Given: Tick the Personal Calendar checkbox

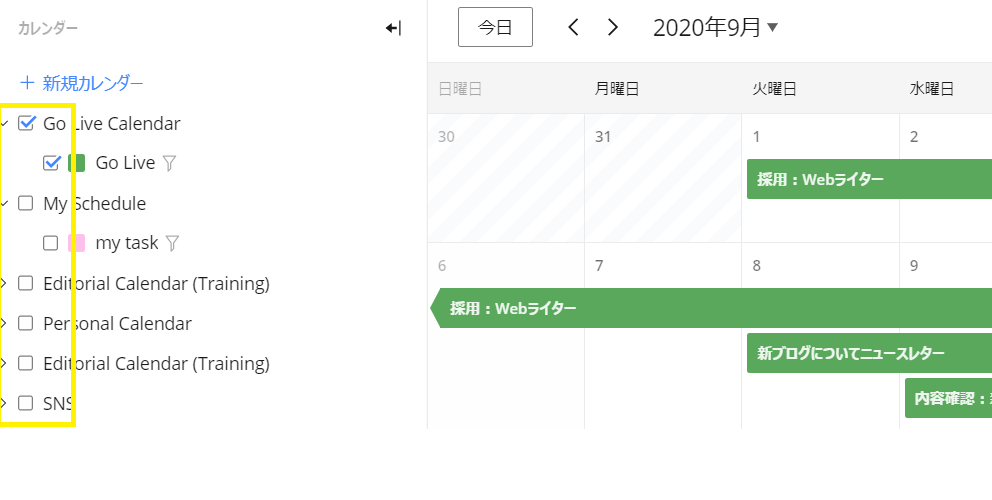Looking at the screenshot, I should tap(25, 323).
